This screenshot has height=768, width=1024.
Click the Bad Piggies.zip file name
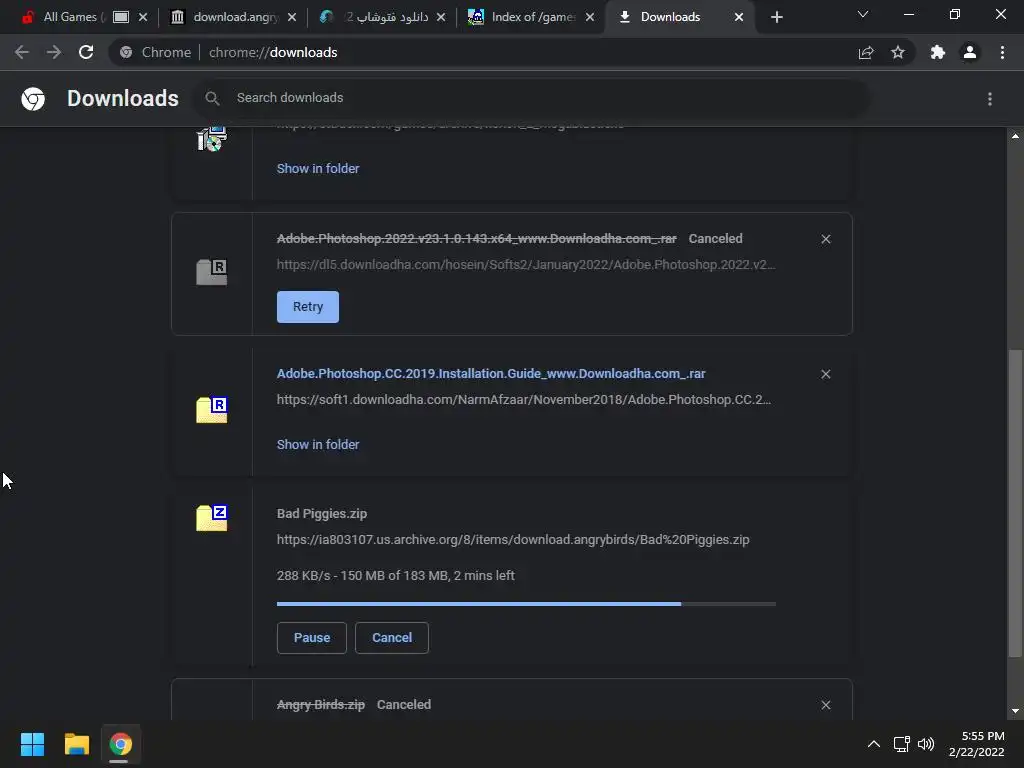321,514
